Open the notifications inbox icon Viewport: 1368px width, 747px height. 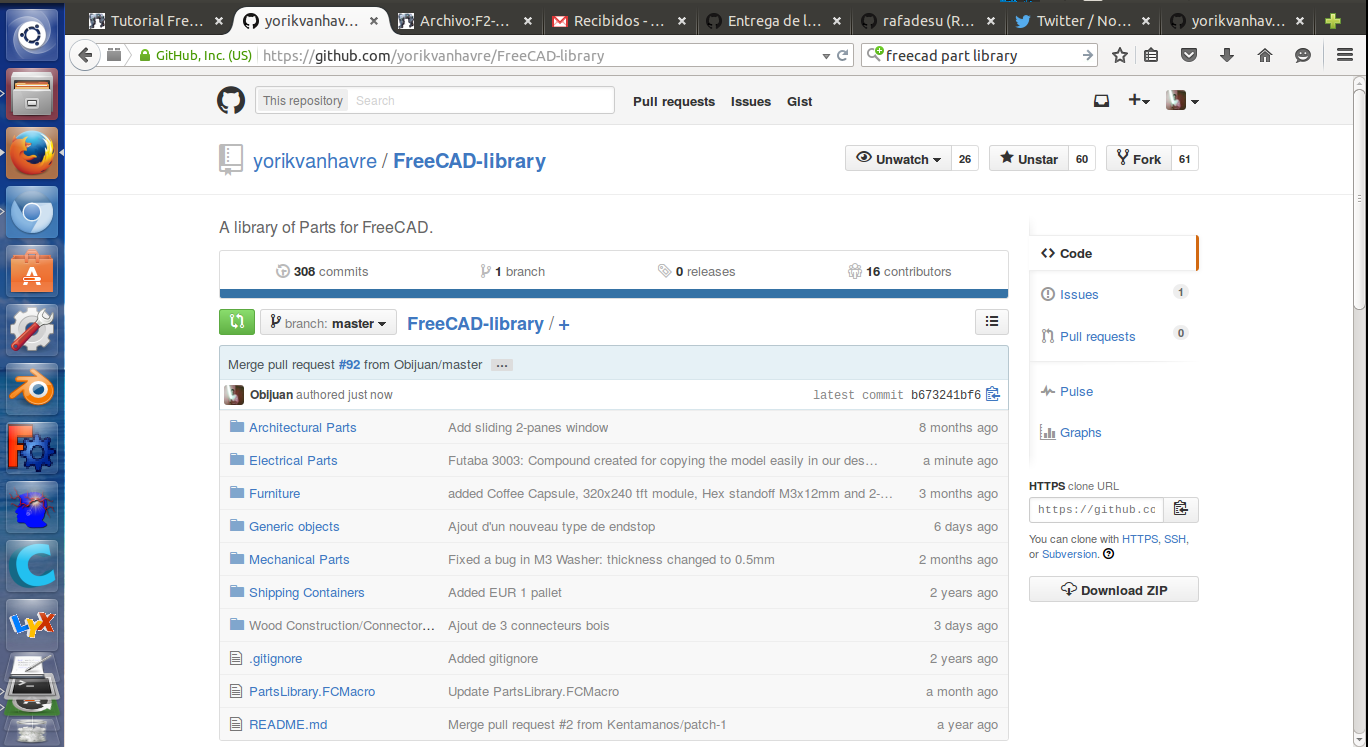(1101, 101)
